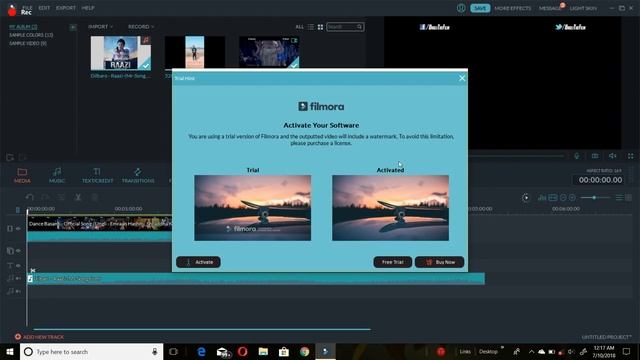Enter fullscreen preview
Image resolution: width=640 pixels, height=360 pixels.
[631, 156]
